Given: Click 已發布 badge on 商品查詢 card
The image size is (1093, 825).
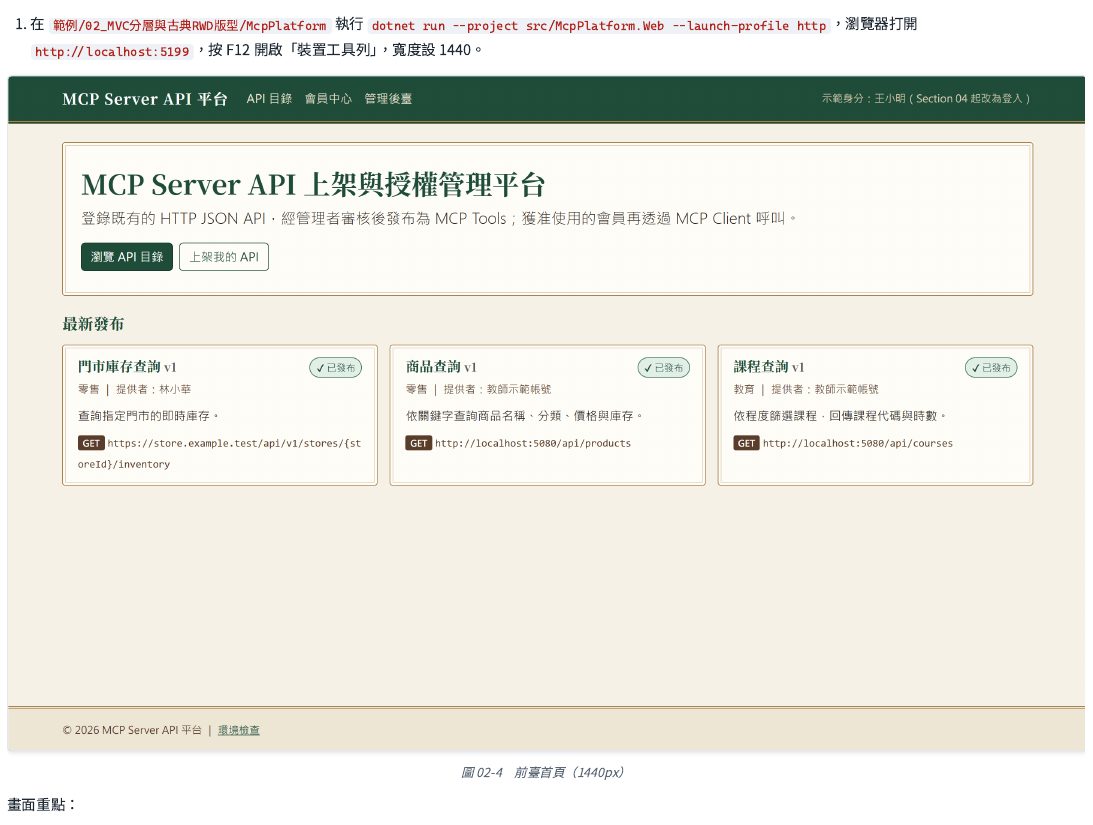Looking at the screenshot, I should click(664, 367).
